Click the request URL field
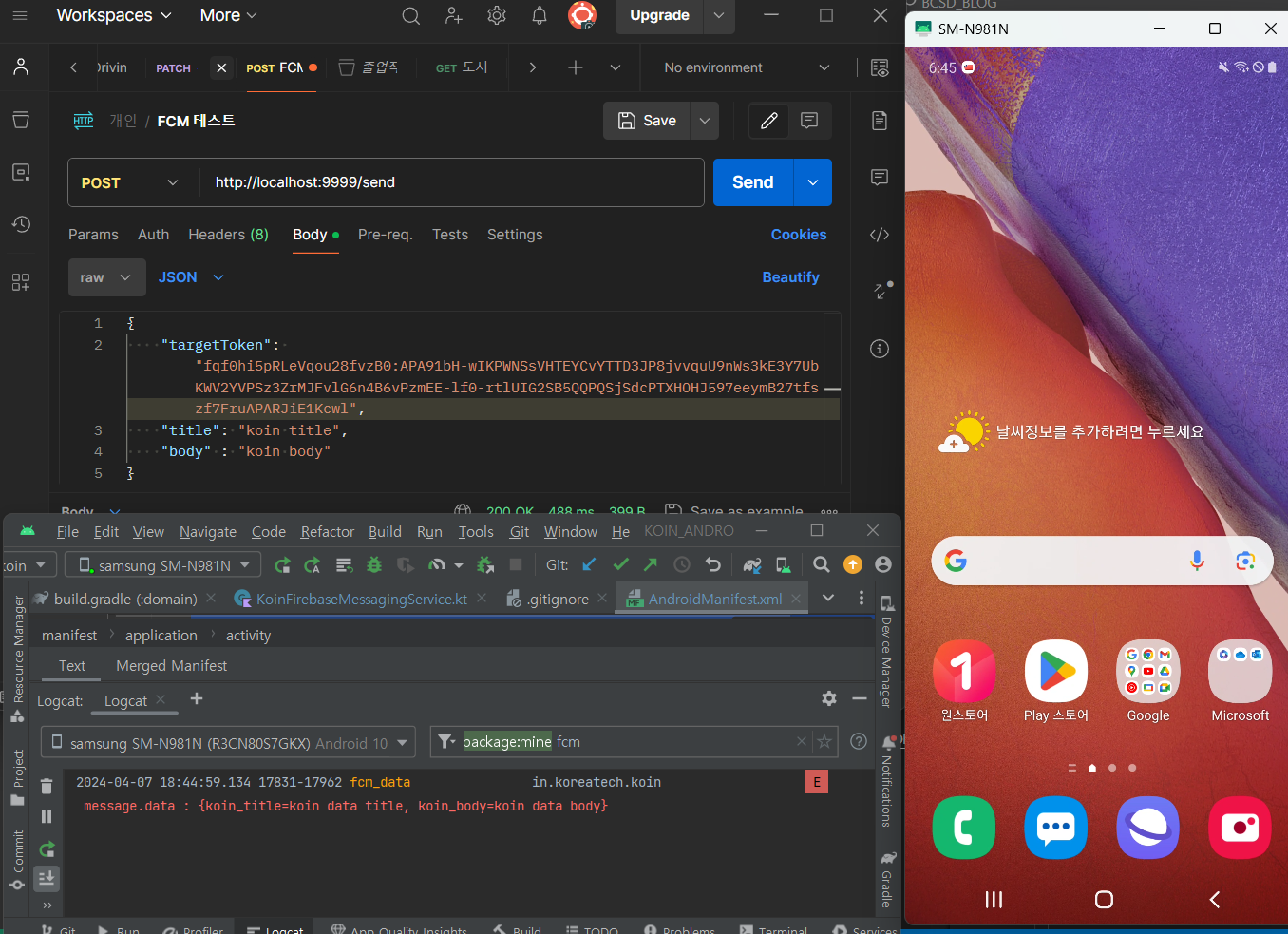The height and width of the screenshot is (934, 1288). (452, 182)
